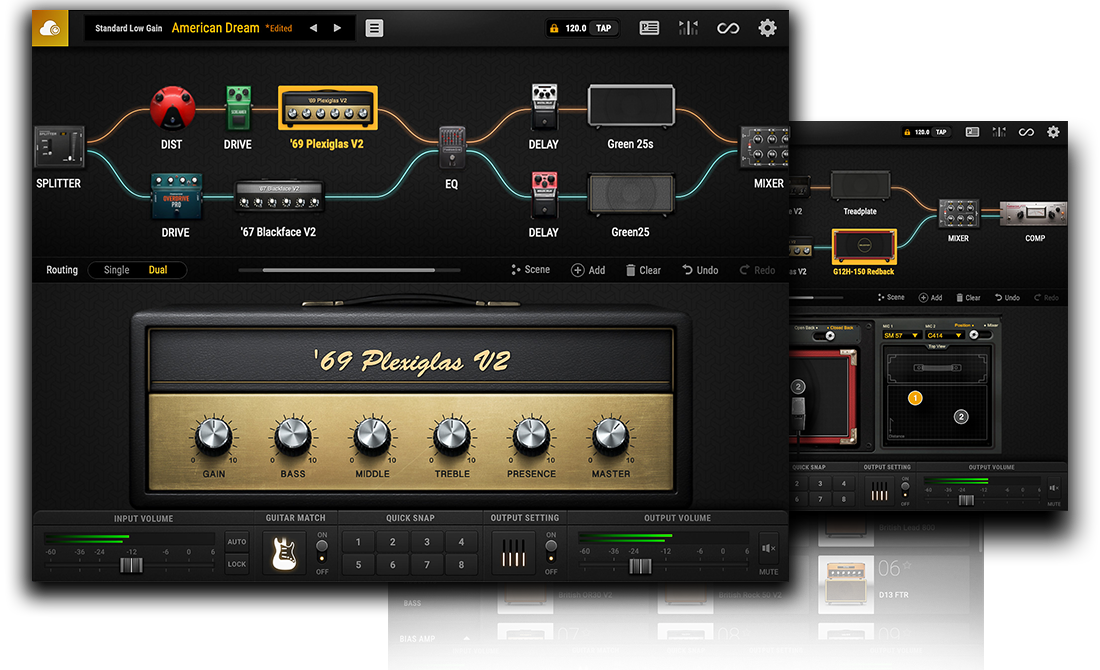
Task: Select Quick Snap 7 in the front window
Action: (427, 564)
